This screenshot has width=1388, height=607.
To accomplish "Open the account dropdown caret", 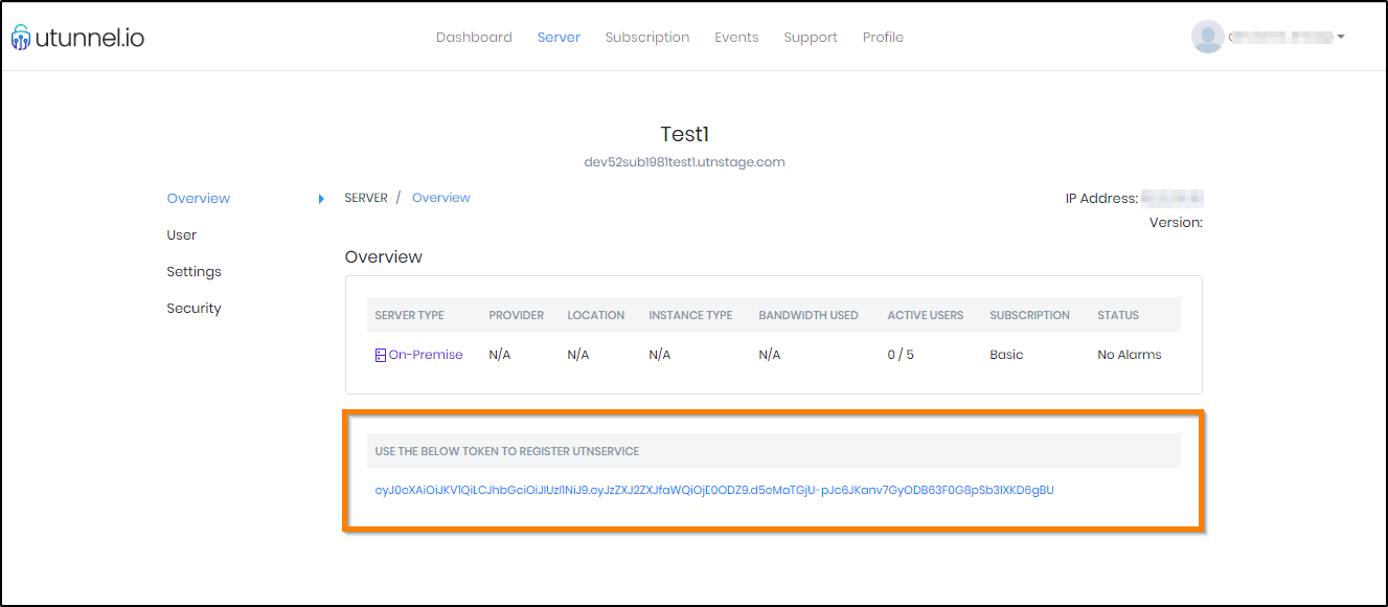I will click(1340, 37).
